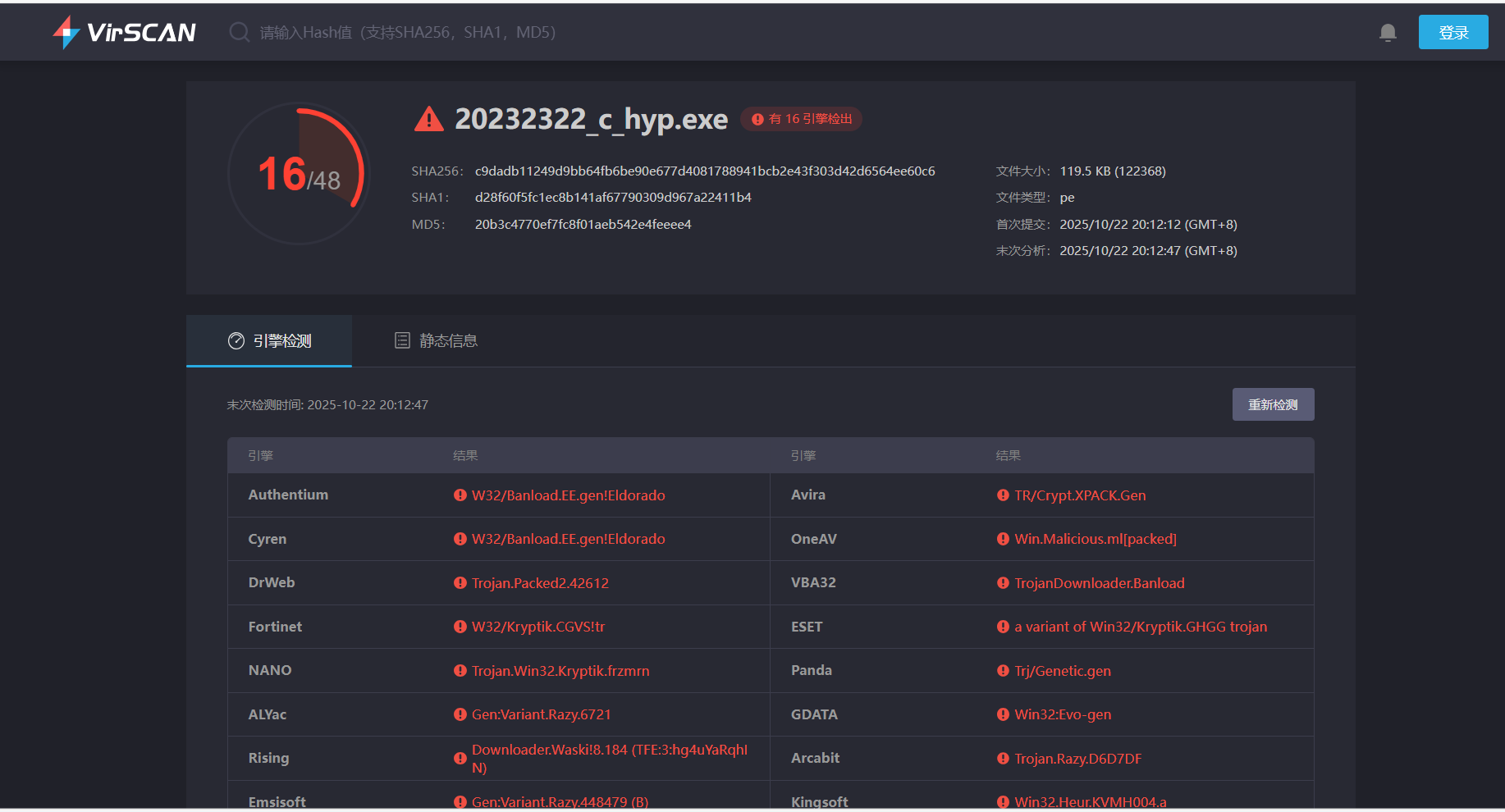Click the Rising engine name

[268, 759]
